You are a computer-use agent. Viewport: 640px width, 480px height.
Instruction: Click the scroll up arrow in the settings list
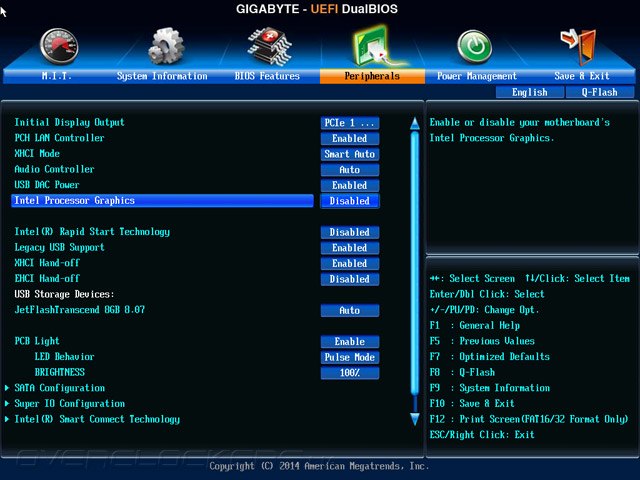415,123
